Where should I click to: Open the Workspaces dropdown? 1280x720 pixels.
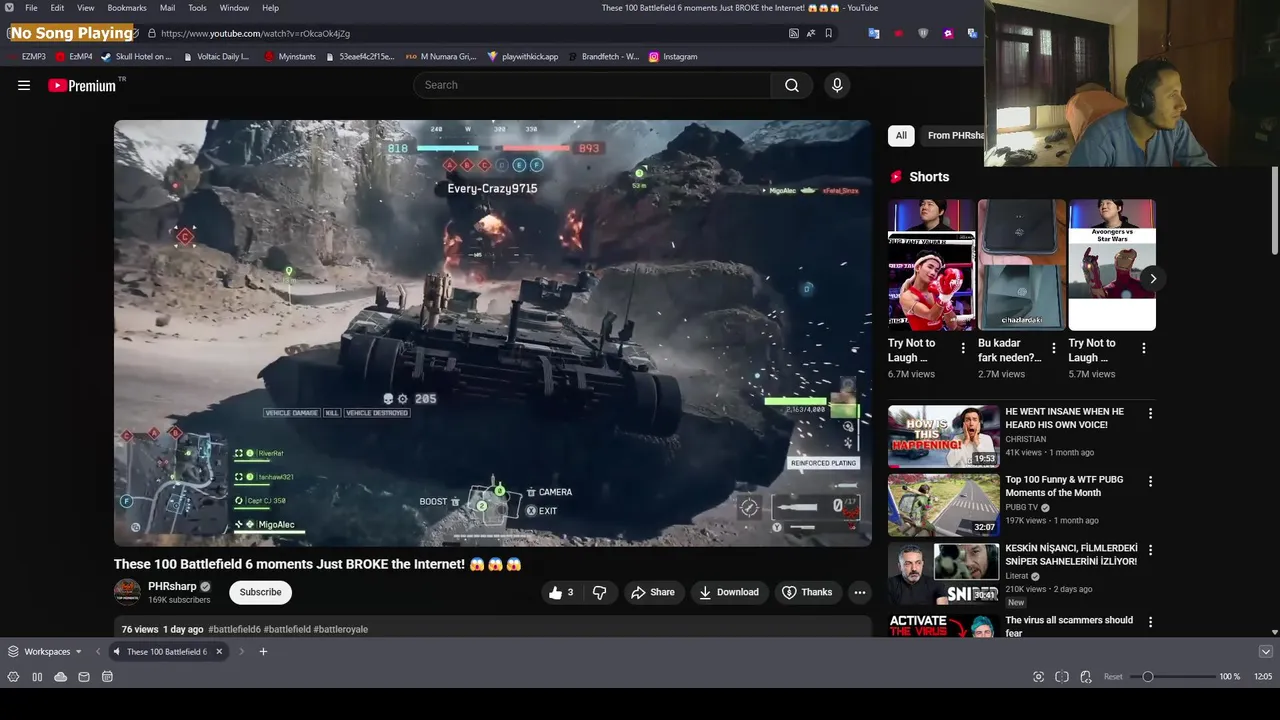(x=45, y=652)
